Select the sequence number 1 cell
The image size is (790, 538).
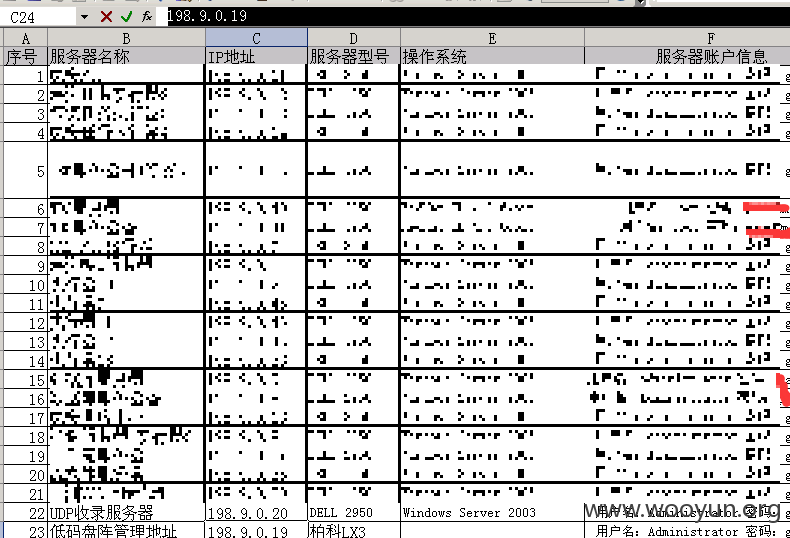coord(26,75)
